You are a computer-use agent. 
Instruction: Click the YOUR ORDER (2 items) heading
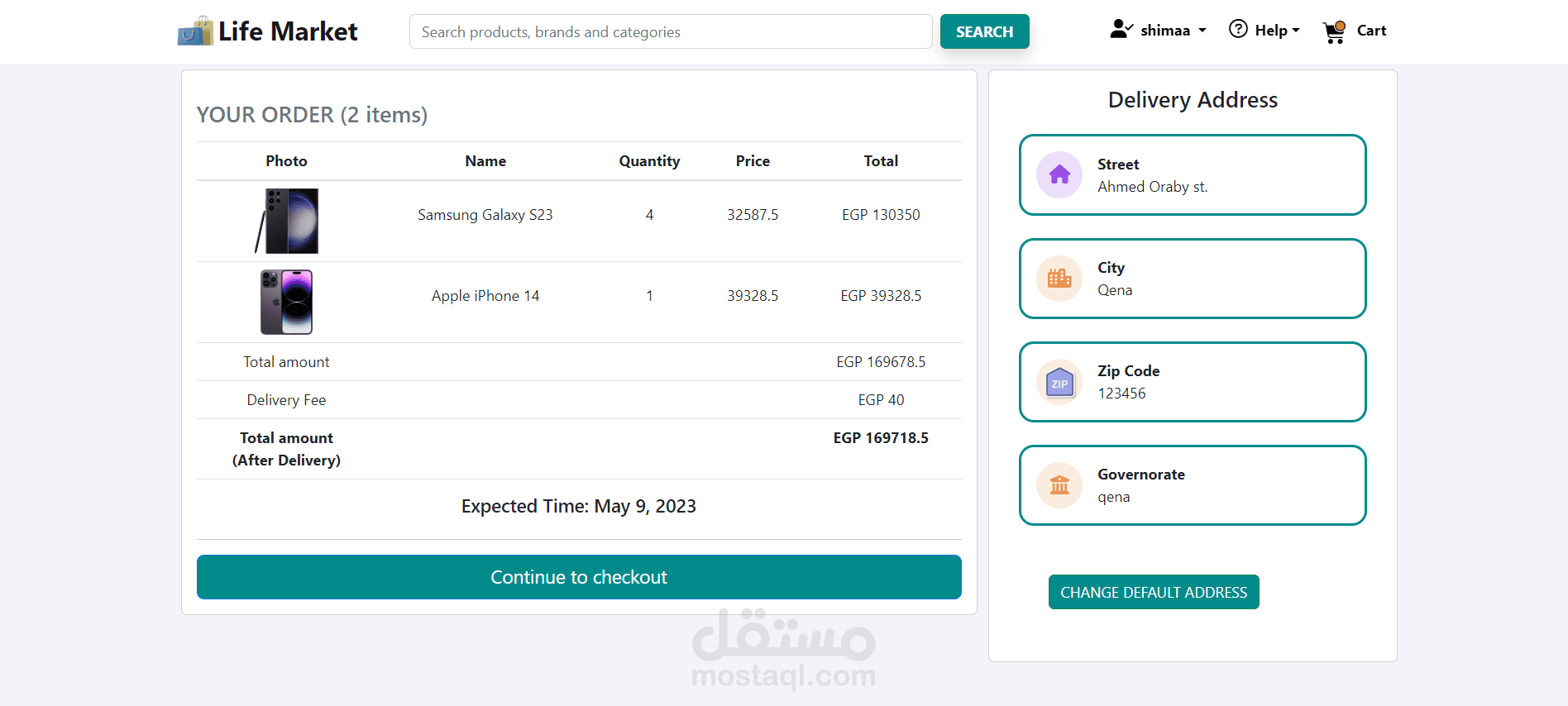(x=312, y=115)
